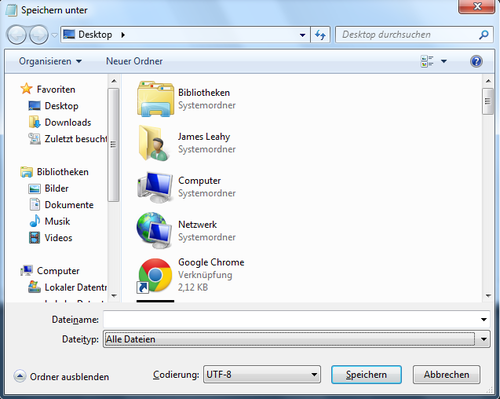Open the address bar history dropdown
The width and height of the screenshot is (500, 399).
[302, 35]
